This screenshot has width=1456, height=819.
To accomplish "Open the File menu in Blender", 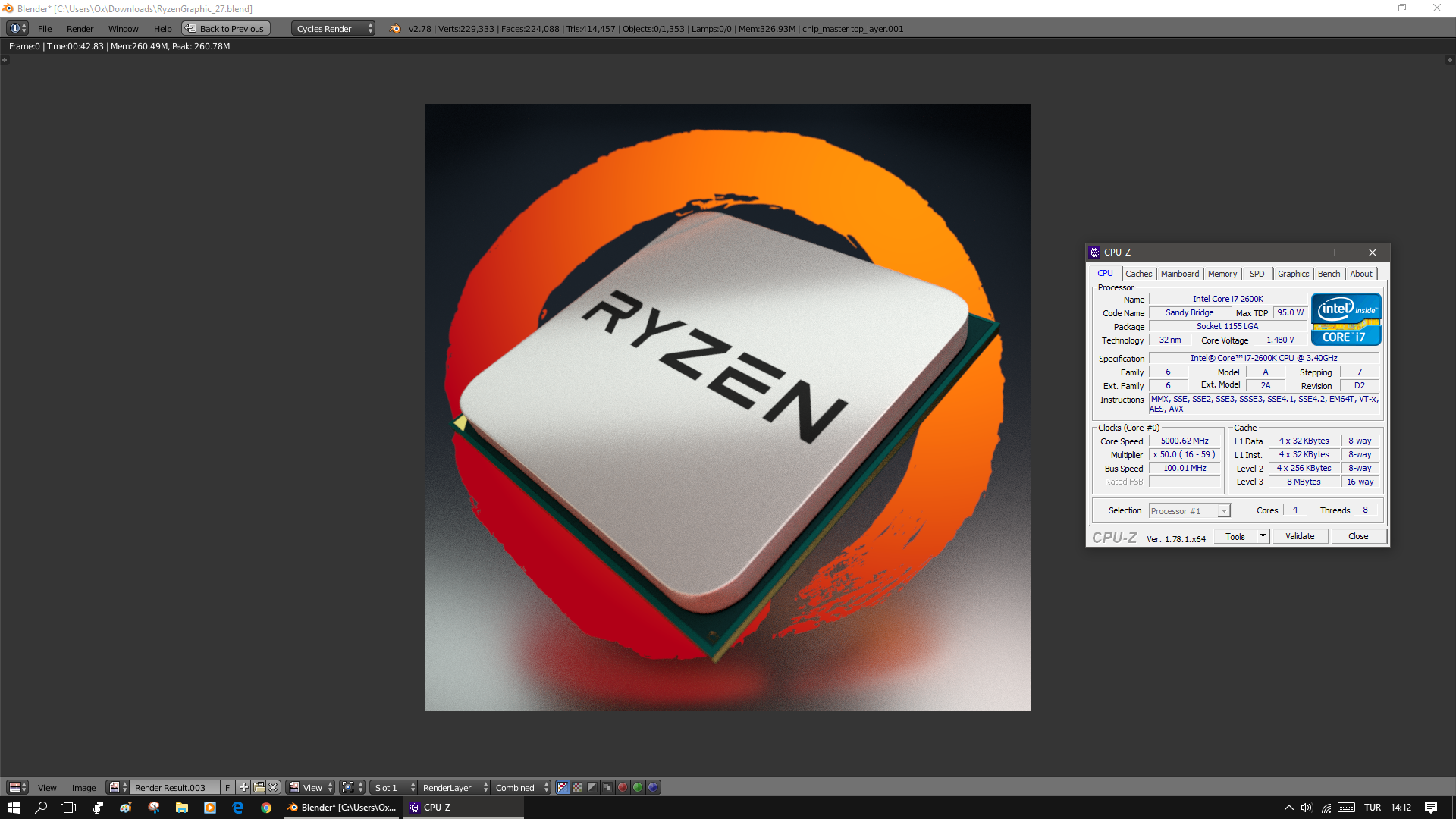I will (x=45, y=29).
